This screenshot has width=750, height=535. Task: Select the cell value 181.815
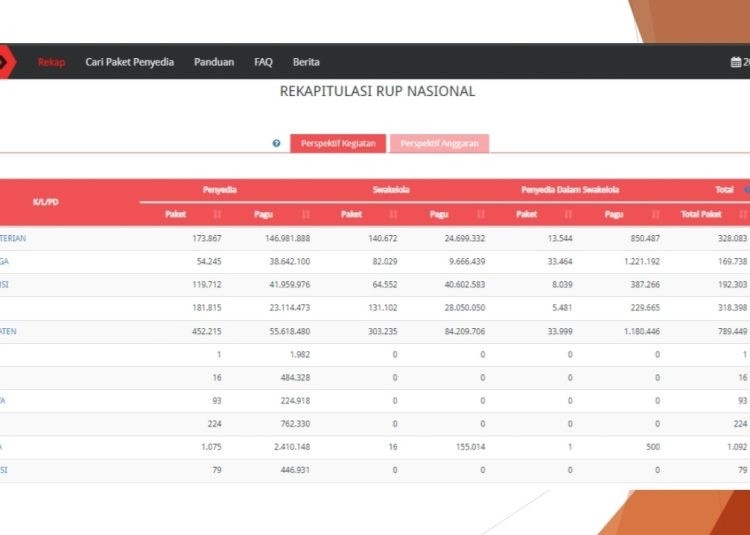[207, 307]
